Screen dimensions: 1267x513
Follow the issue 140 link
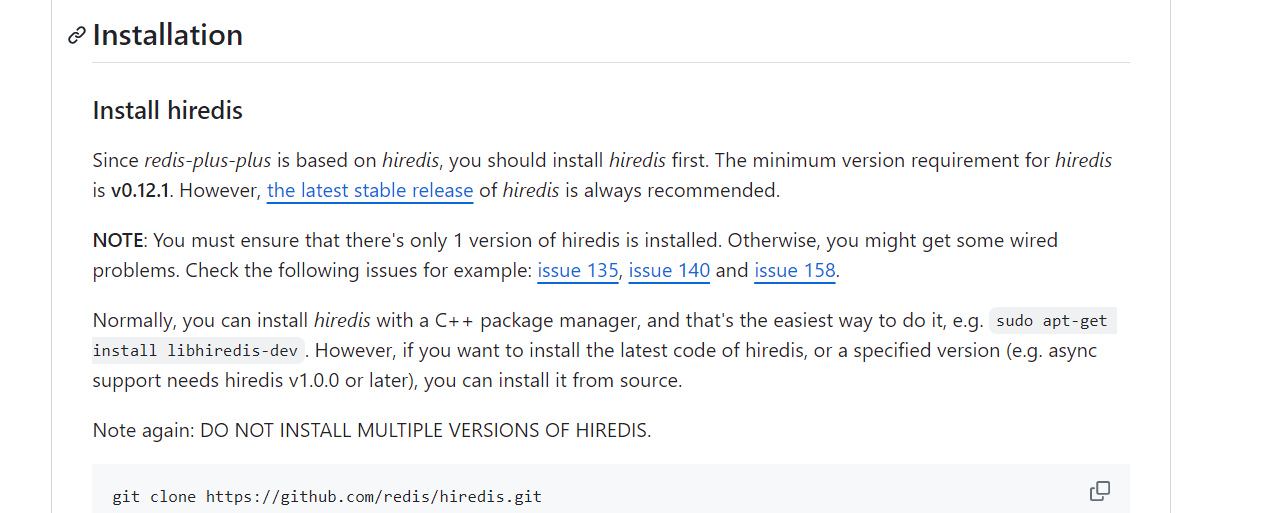click(669, 270)
